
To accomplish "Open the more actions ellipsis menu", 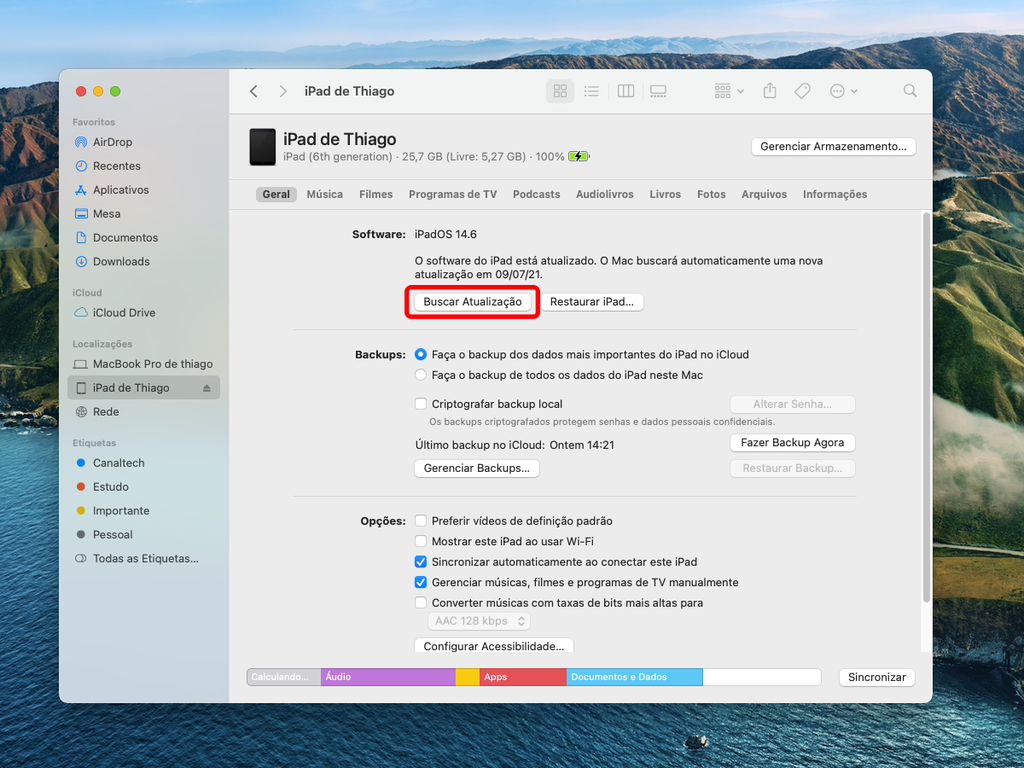I will pos(843,91).
